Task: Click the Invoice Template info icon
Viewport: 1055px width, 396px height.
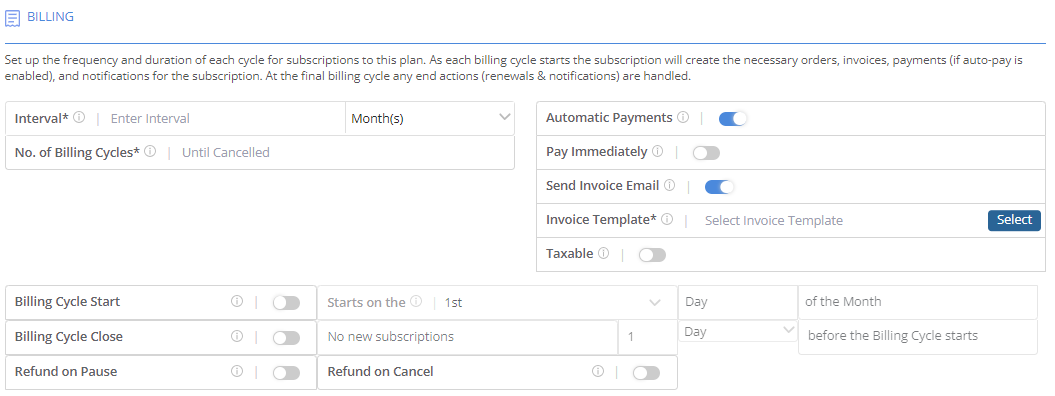Action: 667,219
